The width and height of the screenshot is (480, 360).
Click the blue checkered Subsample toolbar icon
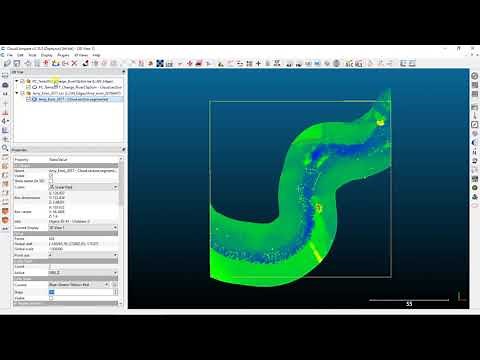(160, 63)
